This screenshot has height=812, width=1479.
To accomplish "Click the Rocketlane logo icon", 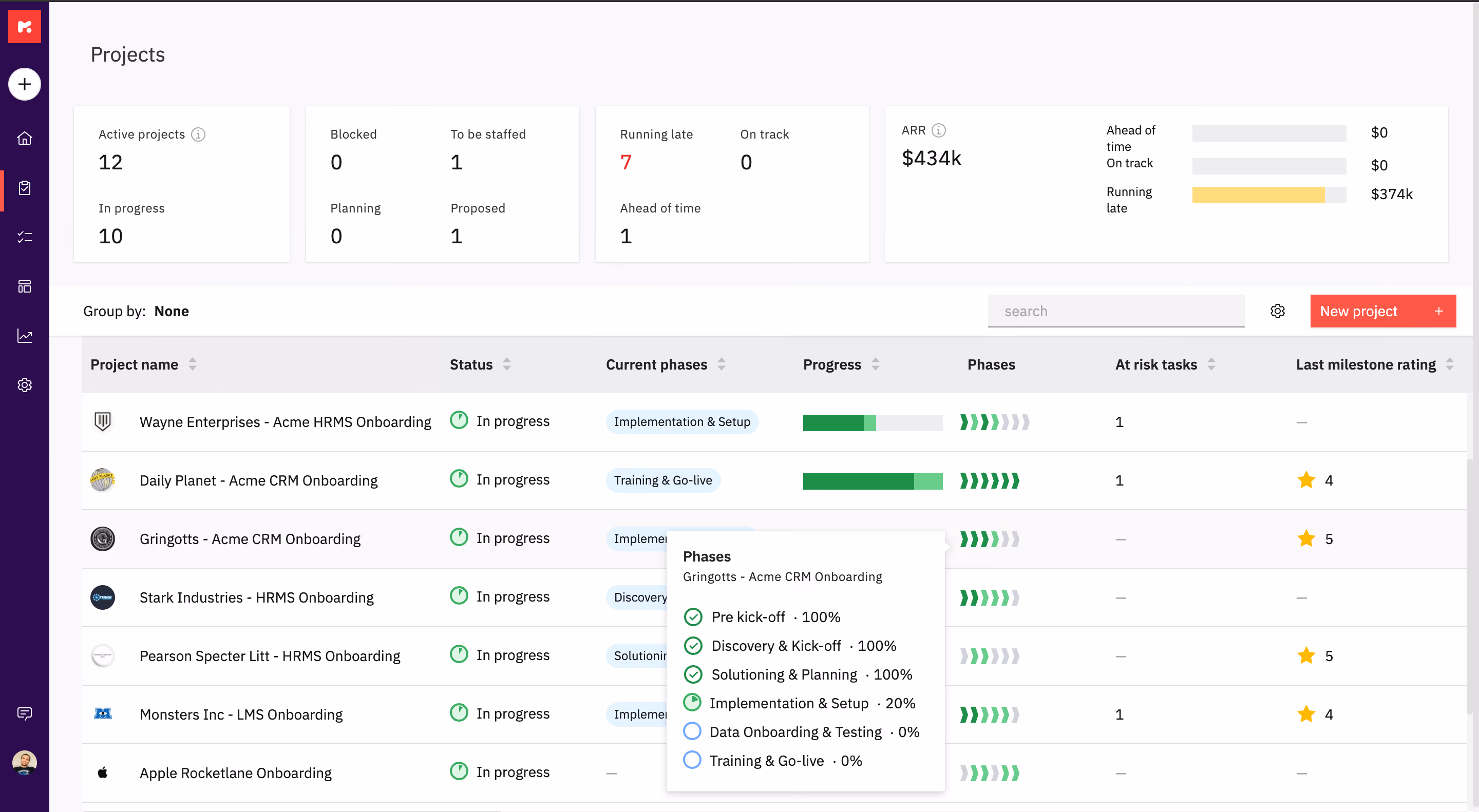I will [x=25, y=26].
